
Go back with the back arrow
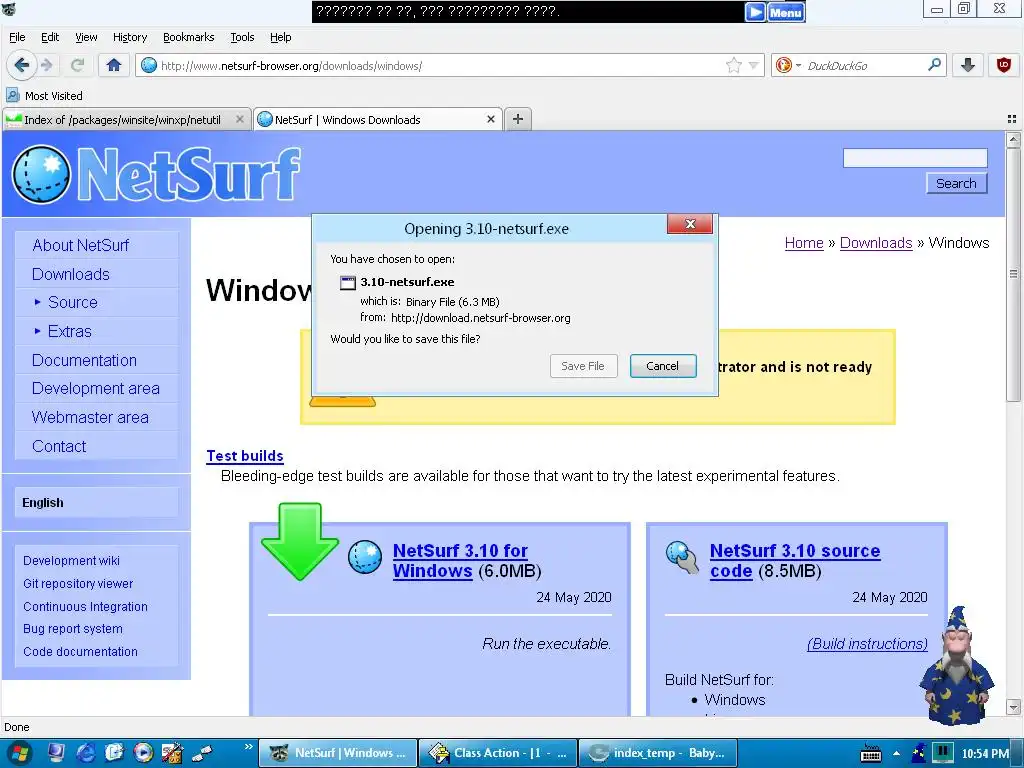coord(22,65)
